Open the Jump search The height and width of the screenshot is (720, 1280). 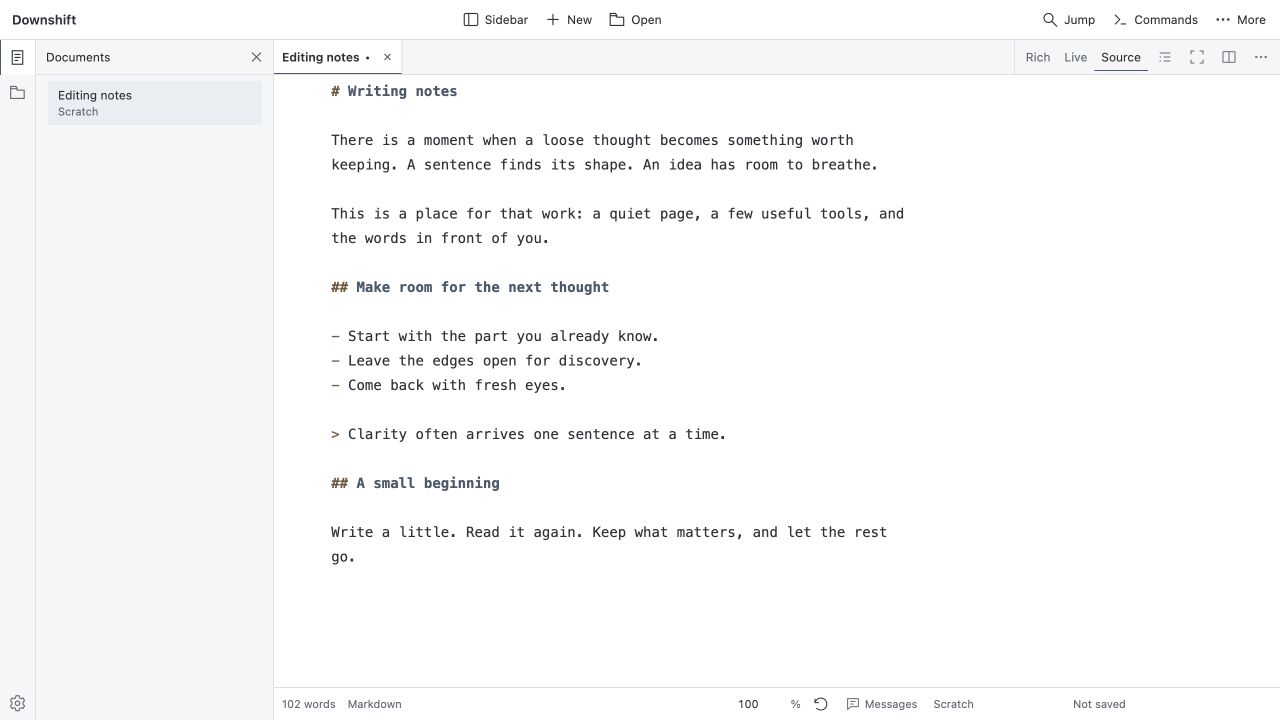1069,20
